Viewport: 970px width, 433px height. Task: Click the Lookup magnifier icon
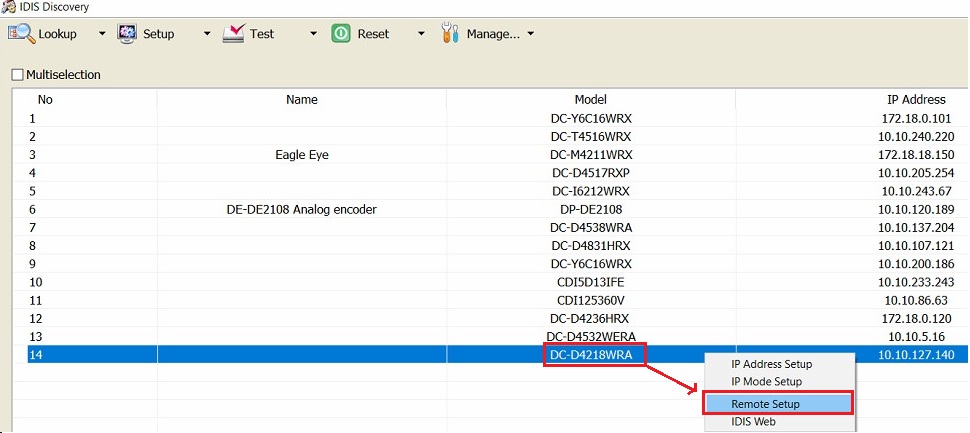[20, 33]
